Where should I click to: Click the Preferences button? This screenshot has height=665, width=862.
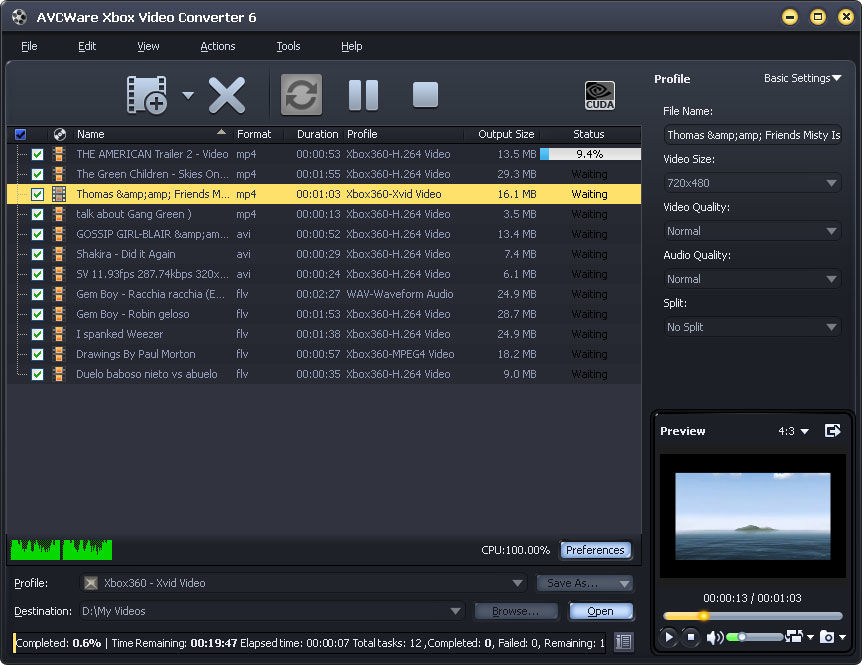pyautogui.click(x=595, y=550)
